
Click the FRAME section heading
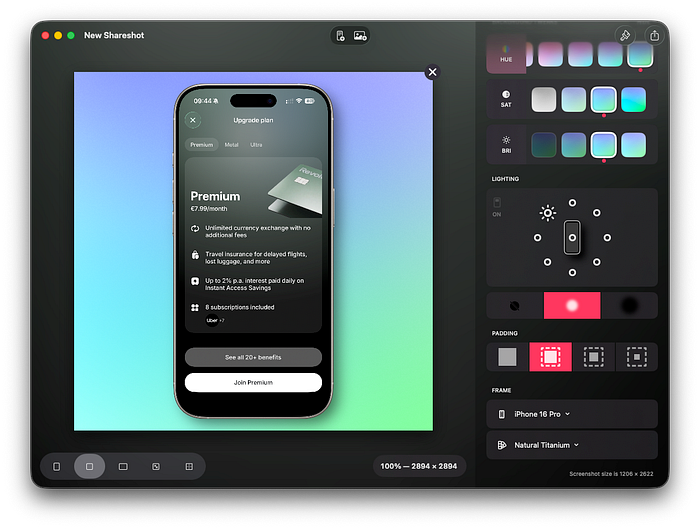point(501,391)
